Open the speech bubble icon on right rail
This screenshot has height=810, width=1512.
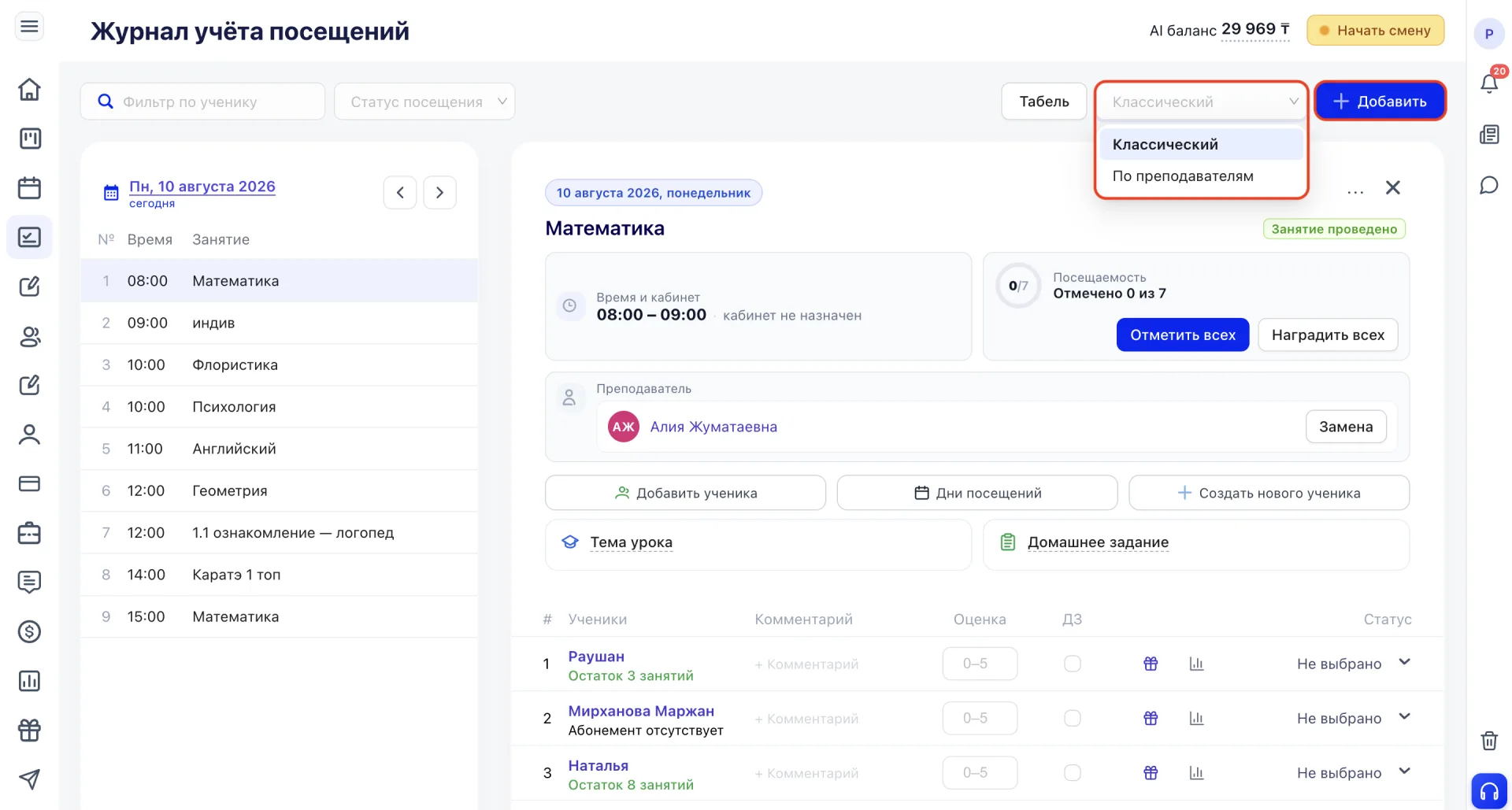1489,185
